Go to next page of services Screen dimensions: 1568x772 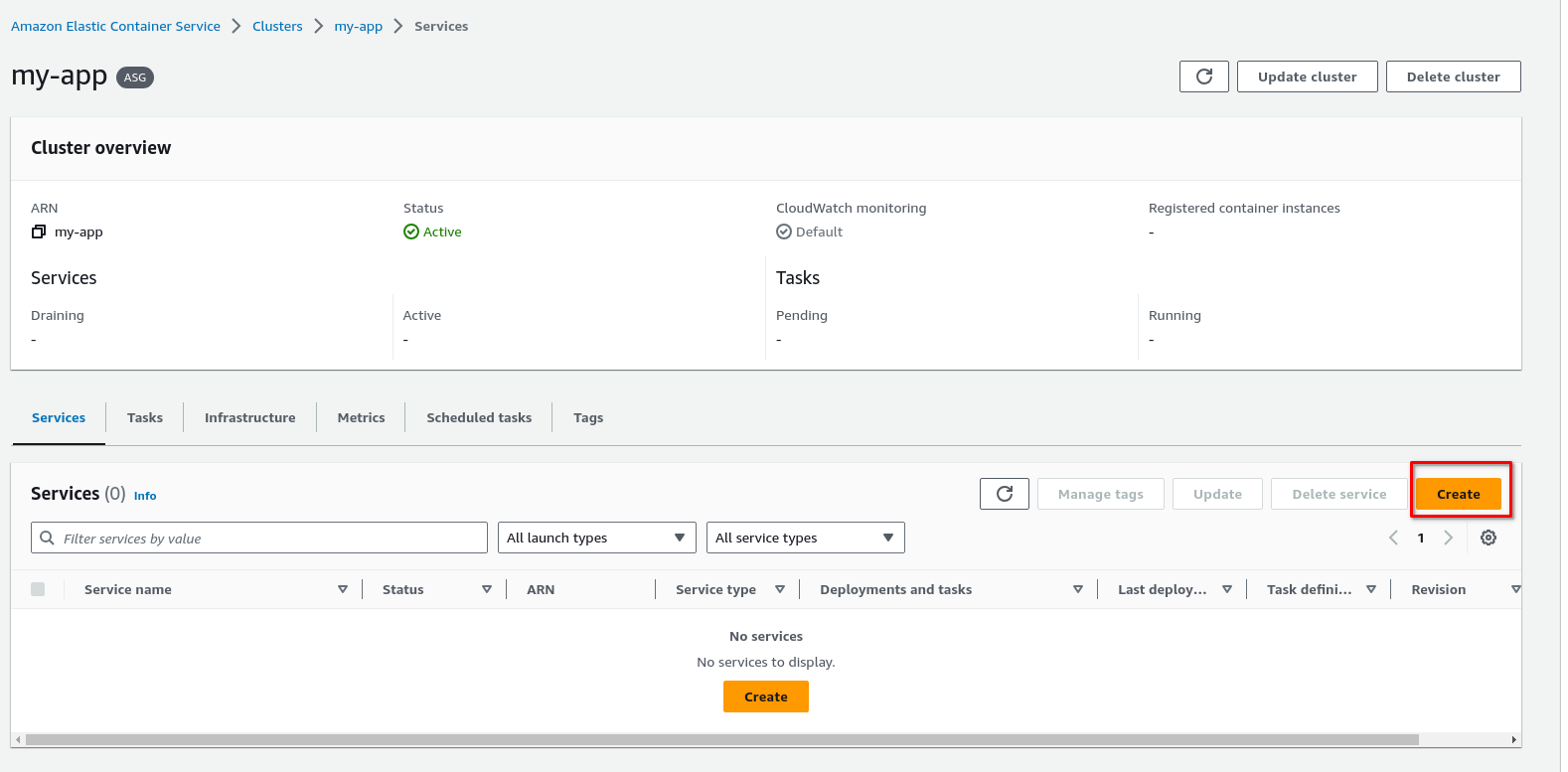[x=1448, y=538]
